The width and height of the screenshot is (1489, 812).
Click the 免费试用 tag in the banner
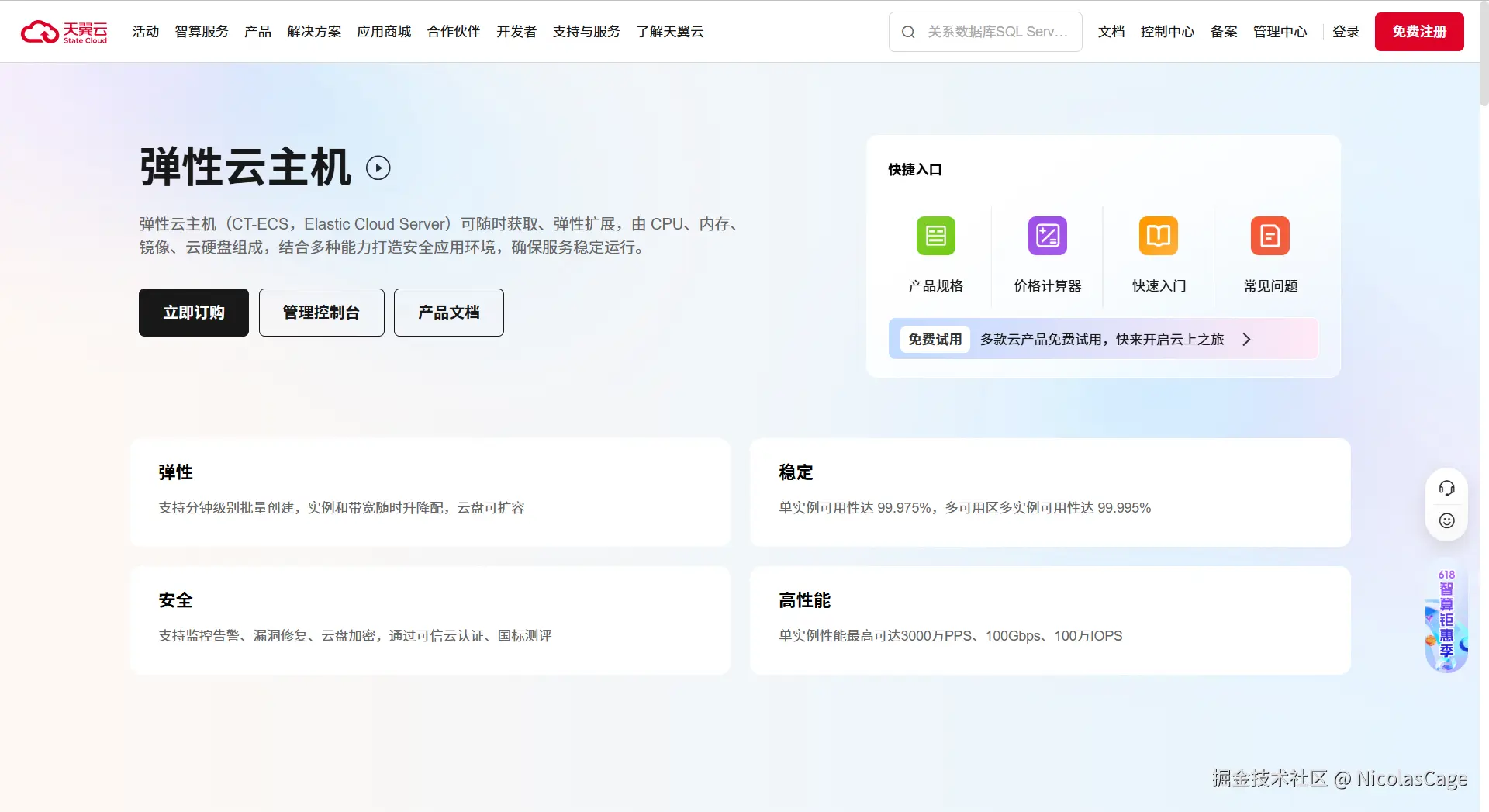coord(935,339)
